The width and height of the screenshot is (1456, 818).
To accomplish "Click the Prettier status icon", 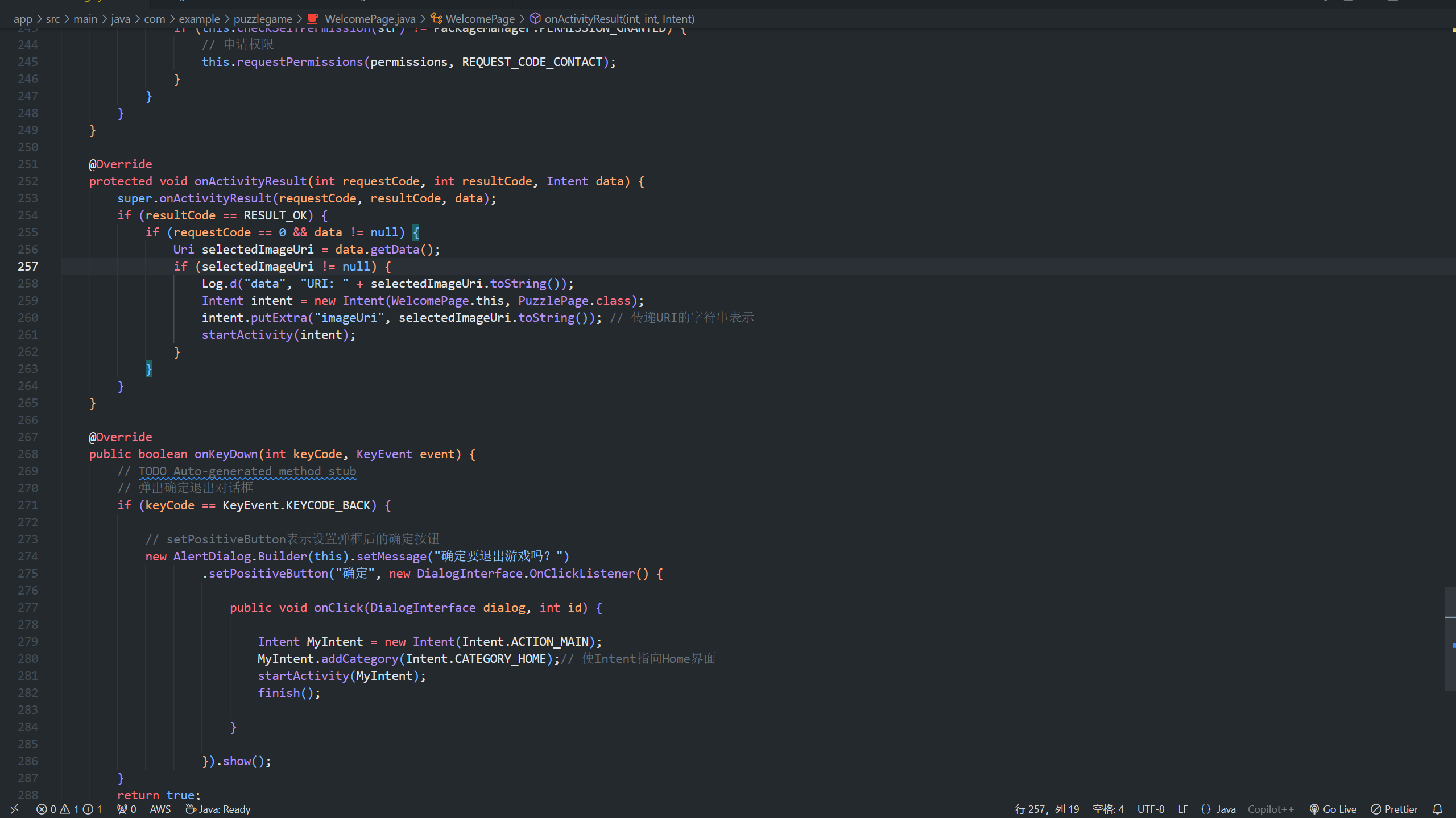I will (1376, 809).
